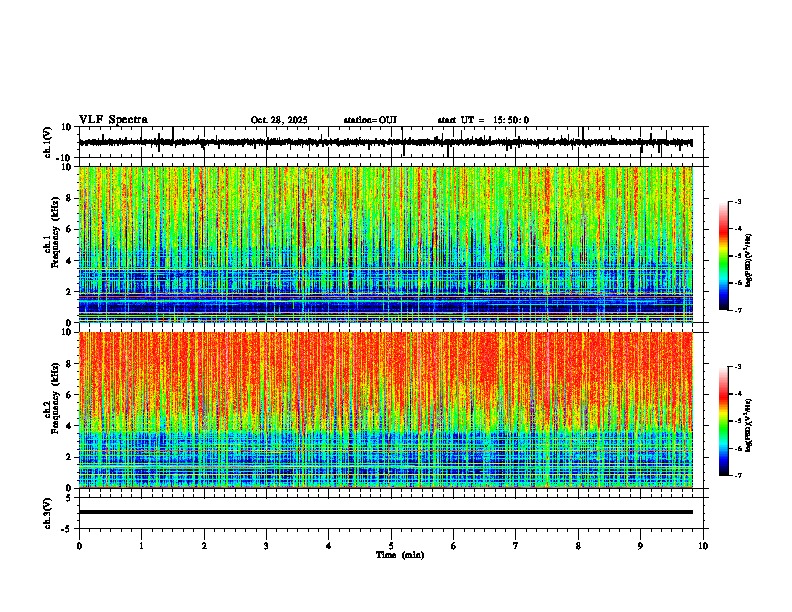Click the 'start UT = 15:50:0' header text
Viewport: 792px width, 612px height.
[x=483, y=120]
